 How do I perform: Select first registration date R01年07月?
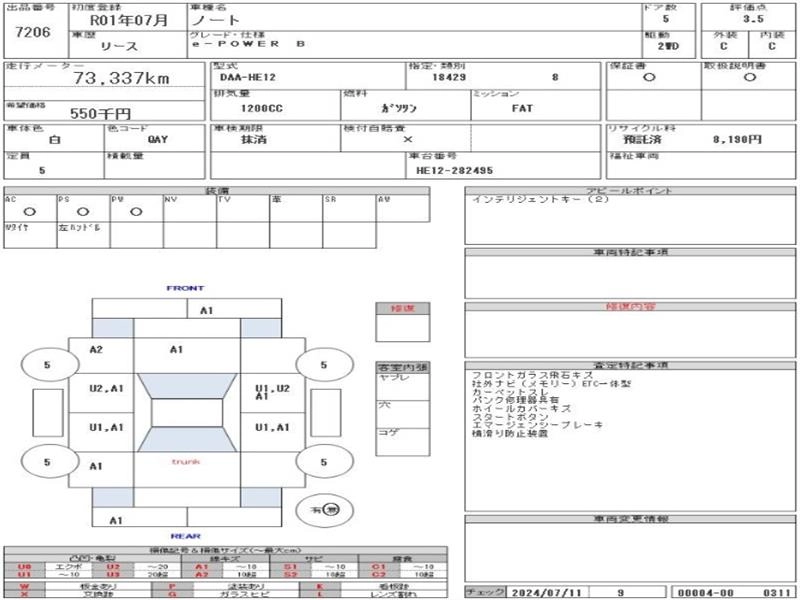[129, 20]
